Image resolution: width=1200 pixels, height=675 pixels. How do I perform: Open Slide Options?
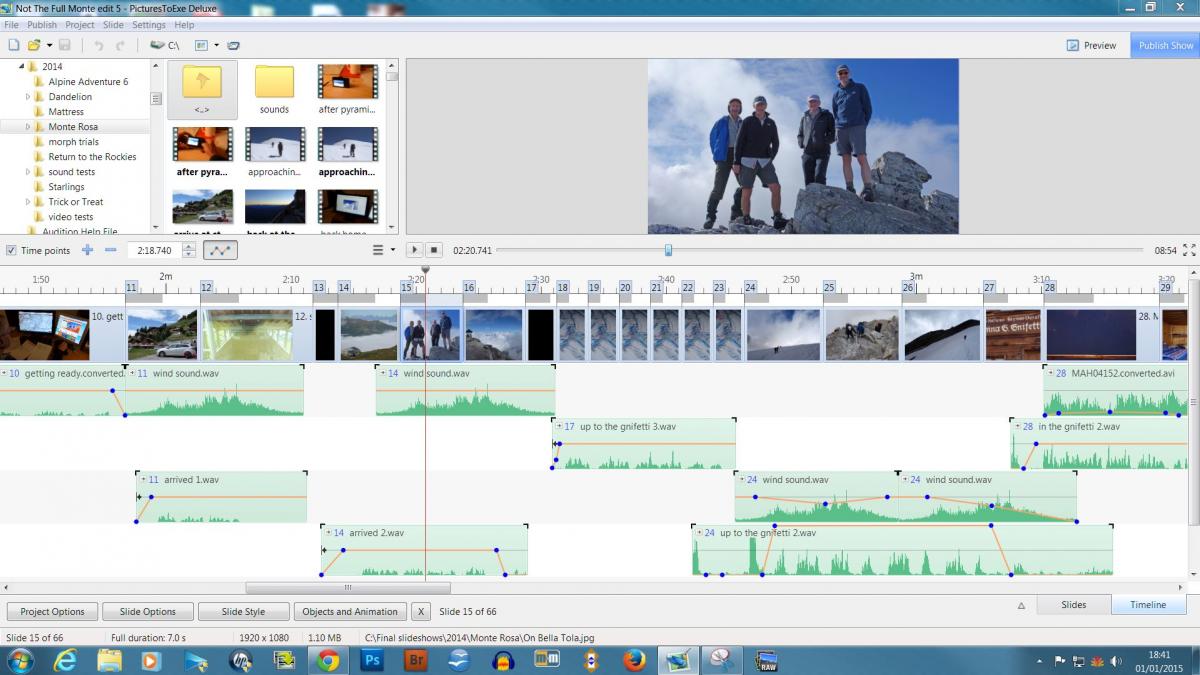click(x=147, y=611)
